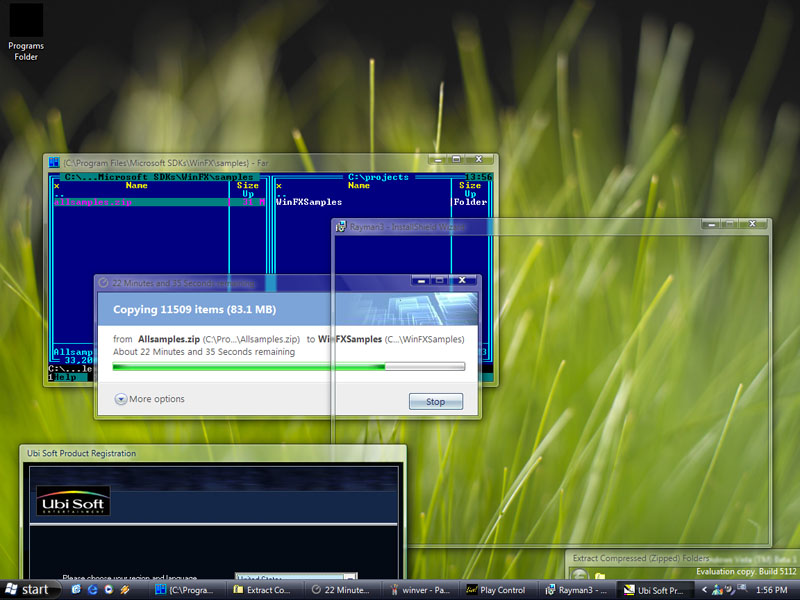The width and height of the screenshot is (800, 600).
Task: Click the Ubi Soft Product Registration title bar
Action: click(x=213, y=453)
